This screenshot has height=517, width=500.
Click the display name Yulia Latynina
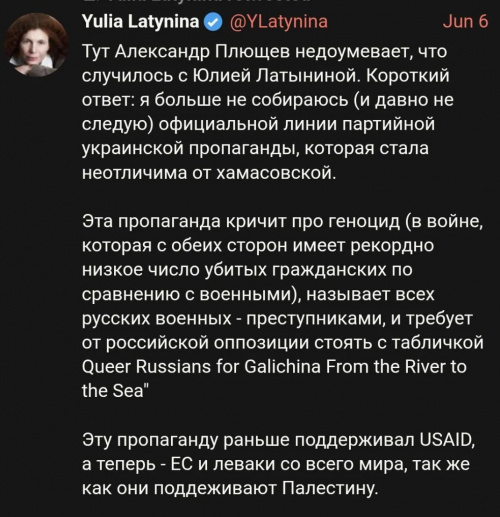[x=140, y=22]
